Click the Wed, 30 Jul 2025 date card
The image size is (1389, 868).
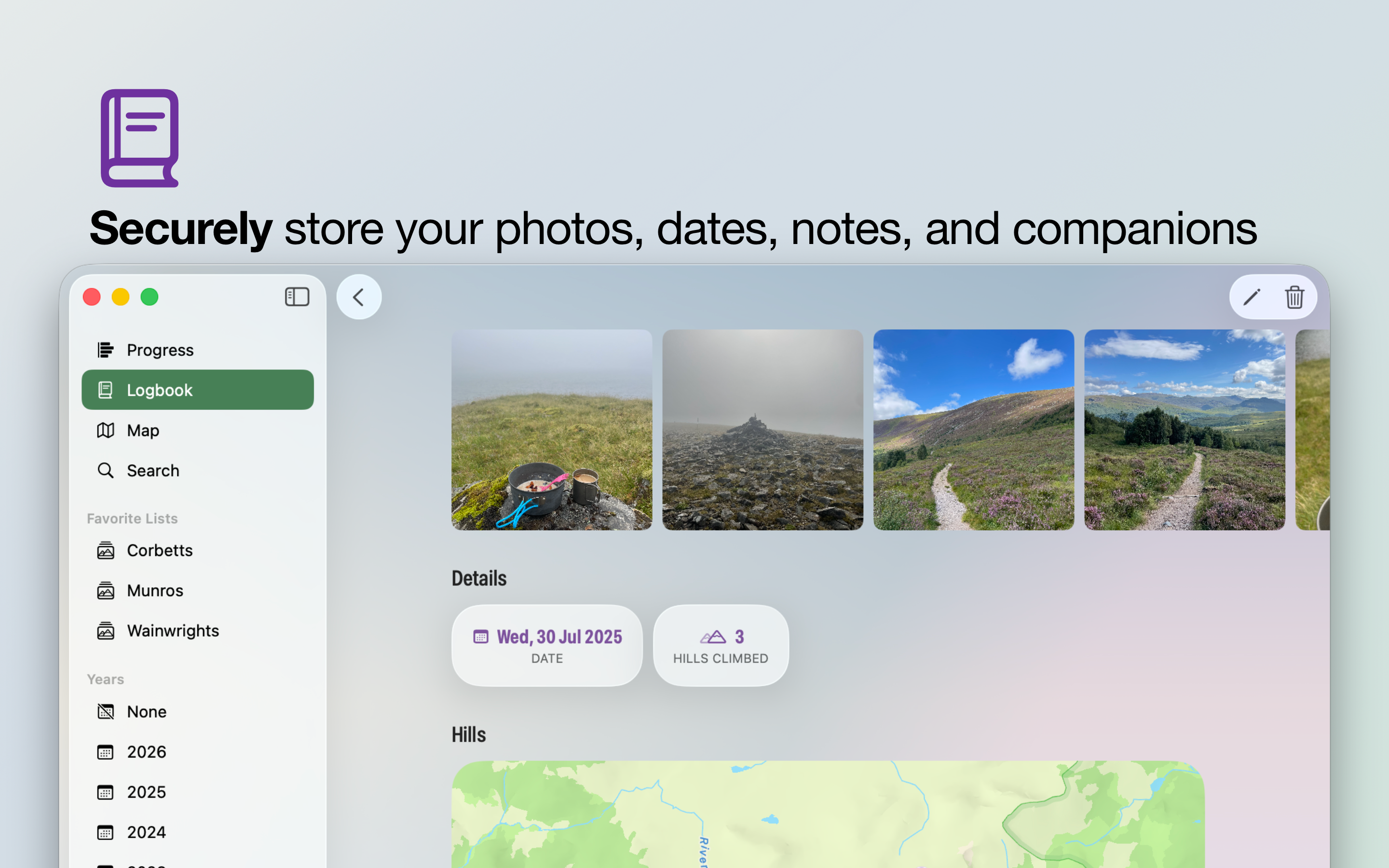(547, 645)
